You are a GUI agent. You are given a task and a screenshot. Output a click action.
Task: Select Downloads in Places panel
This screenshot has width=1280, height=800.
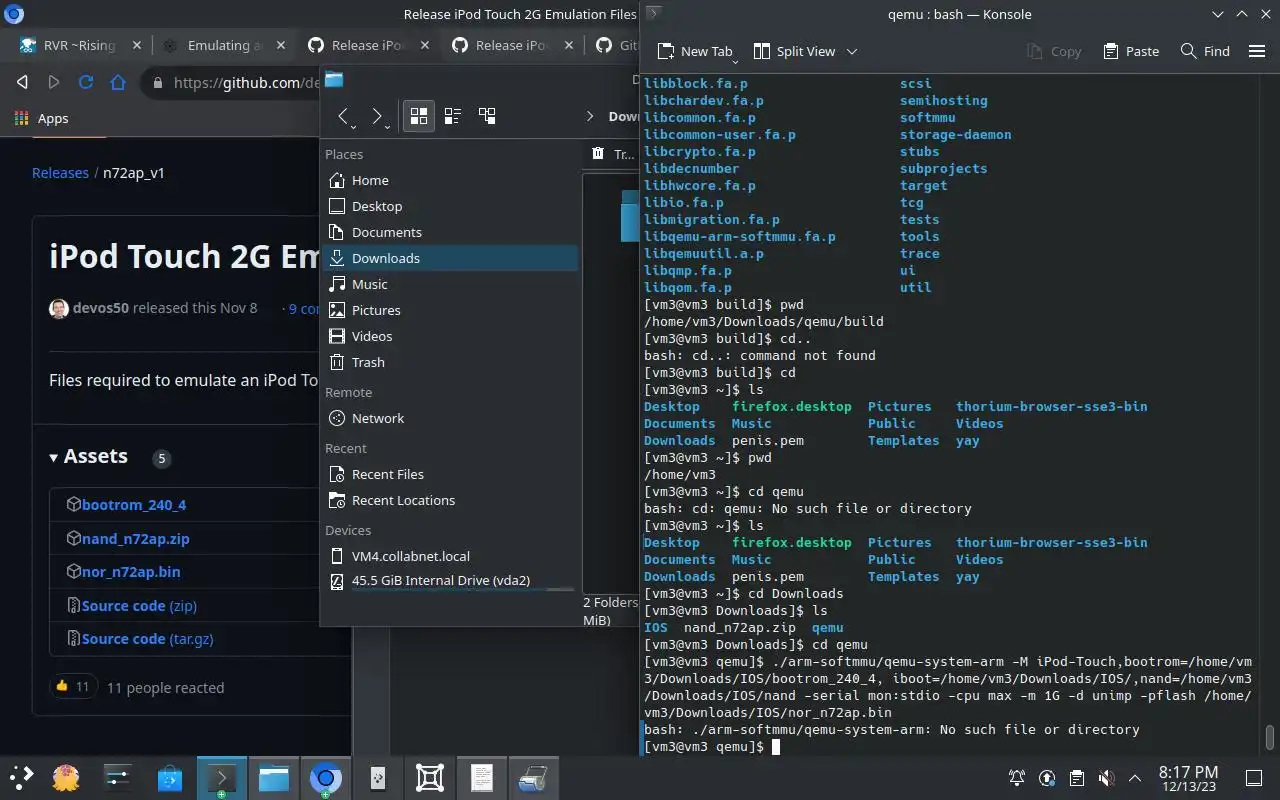450,258
